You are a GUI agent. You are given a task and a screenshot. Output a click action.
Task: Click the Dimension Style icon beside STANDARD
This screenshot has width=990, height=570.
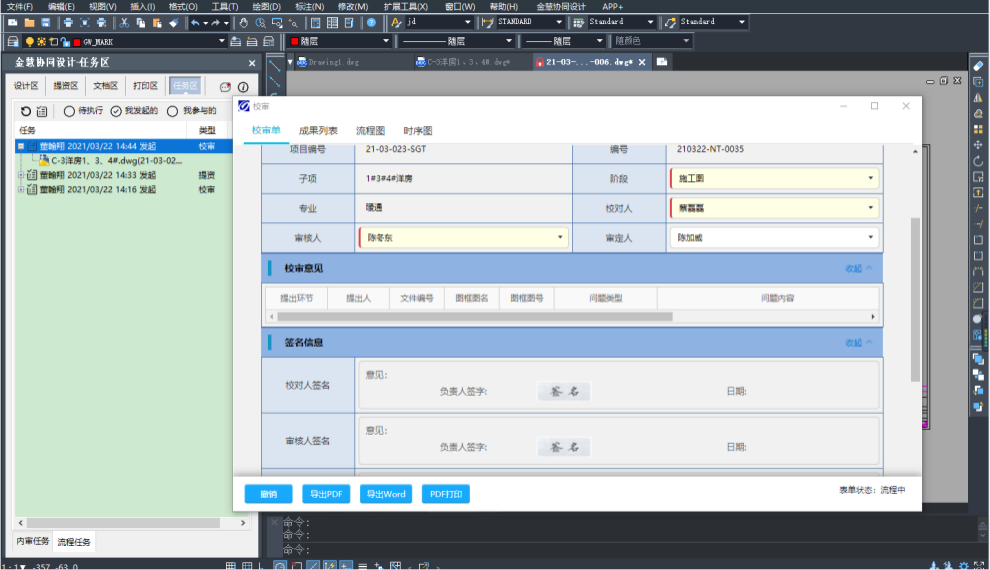(x=487, y=23)
